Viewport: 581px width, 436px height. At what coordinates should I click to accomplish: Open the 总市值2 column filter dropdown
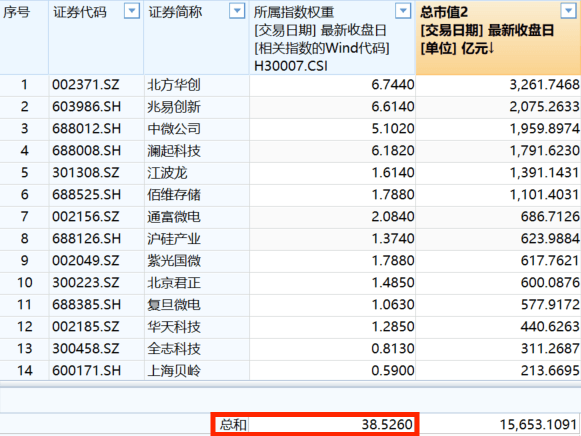[569, 11]
